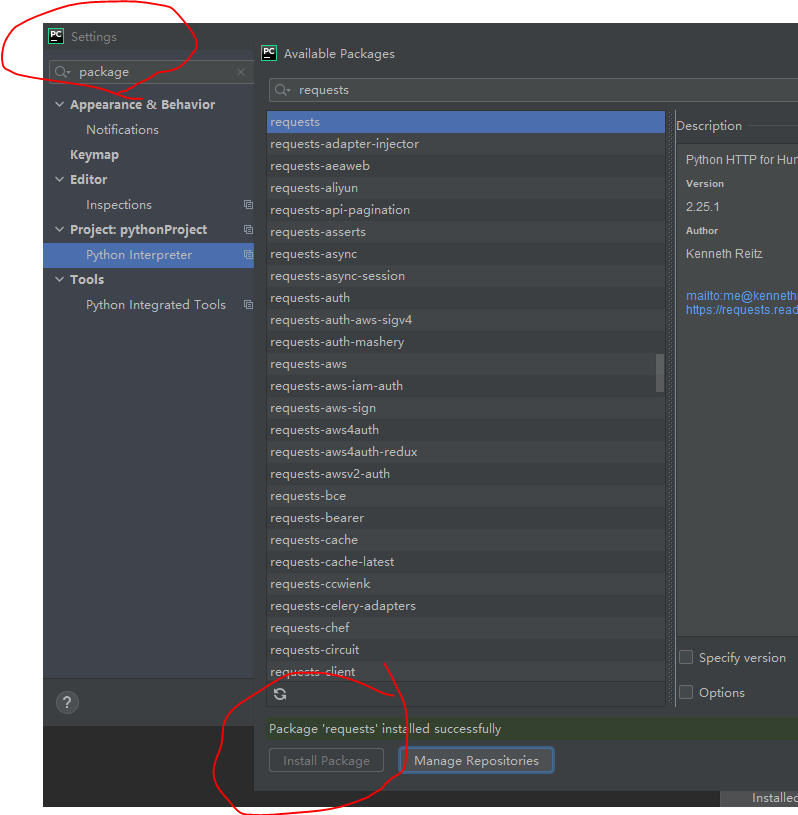Image resolution: width=798 pixels, height=815 pixels.
Task: Select 'requests-asserts' package
Action: point(466,232)
